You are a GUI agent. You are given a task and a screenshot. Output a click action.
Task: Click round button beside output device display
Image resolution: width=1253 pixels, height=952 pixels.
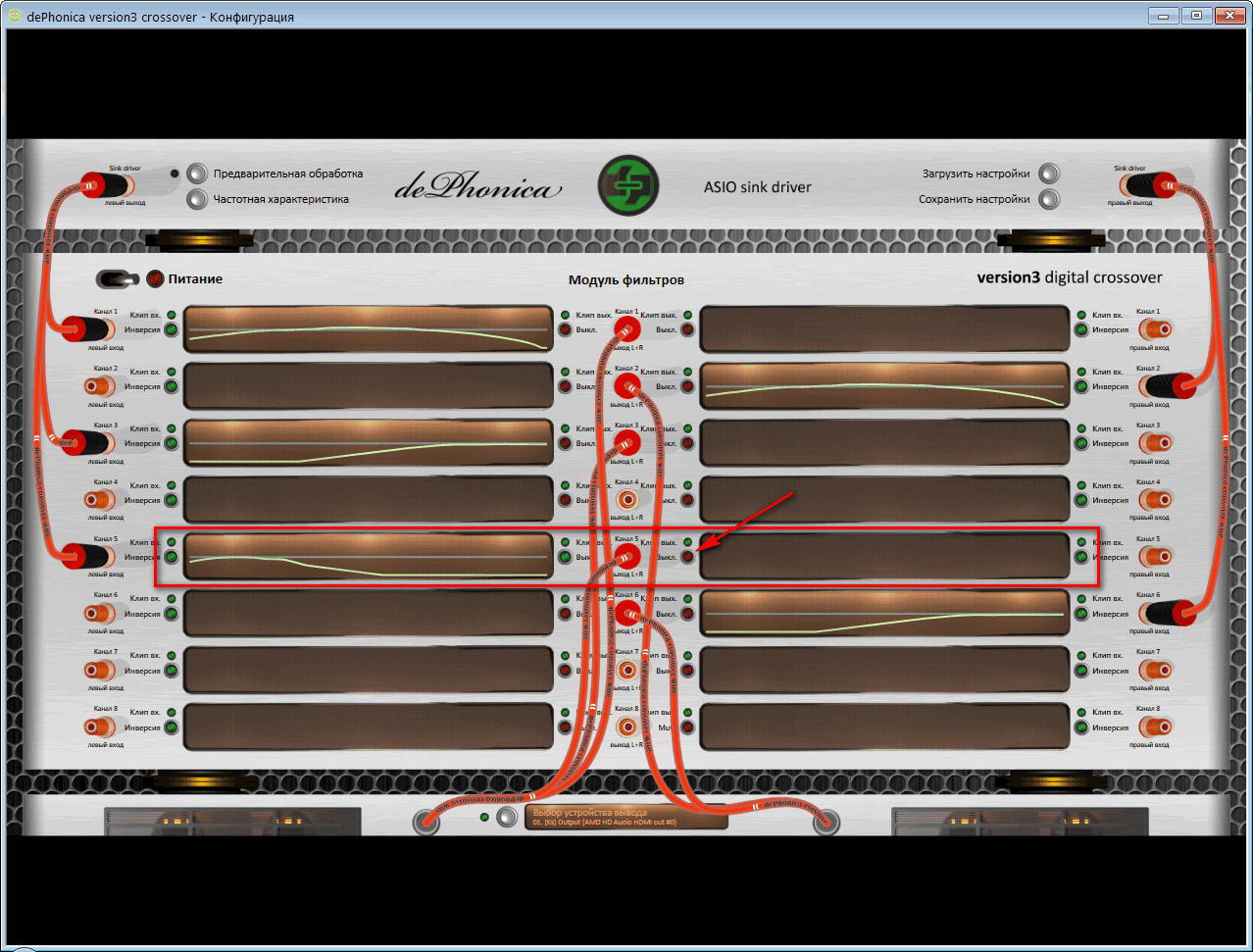506,817
